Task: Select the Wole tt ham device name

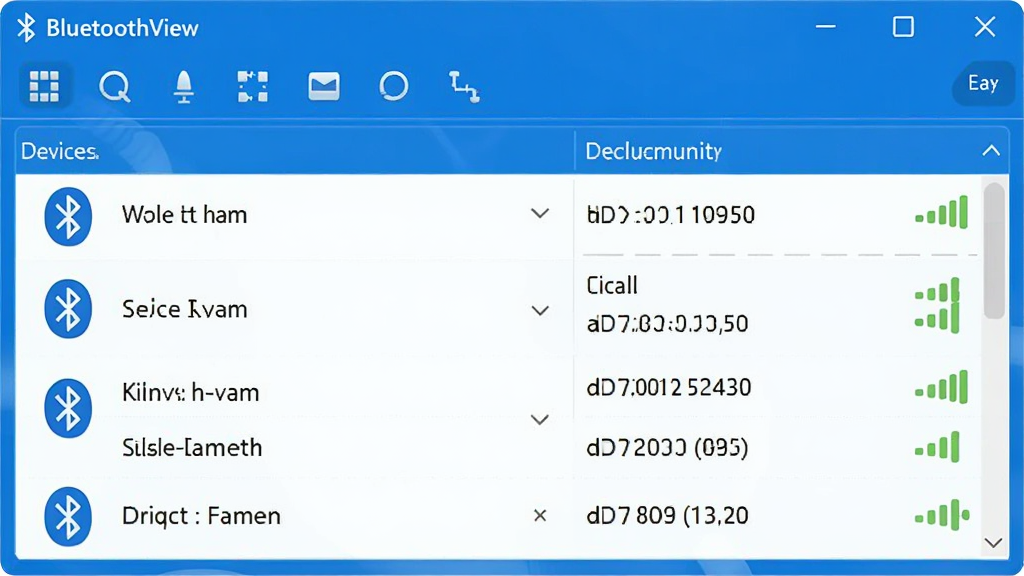Action: tap(185, 215)
